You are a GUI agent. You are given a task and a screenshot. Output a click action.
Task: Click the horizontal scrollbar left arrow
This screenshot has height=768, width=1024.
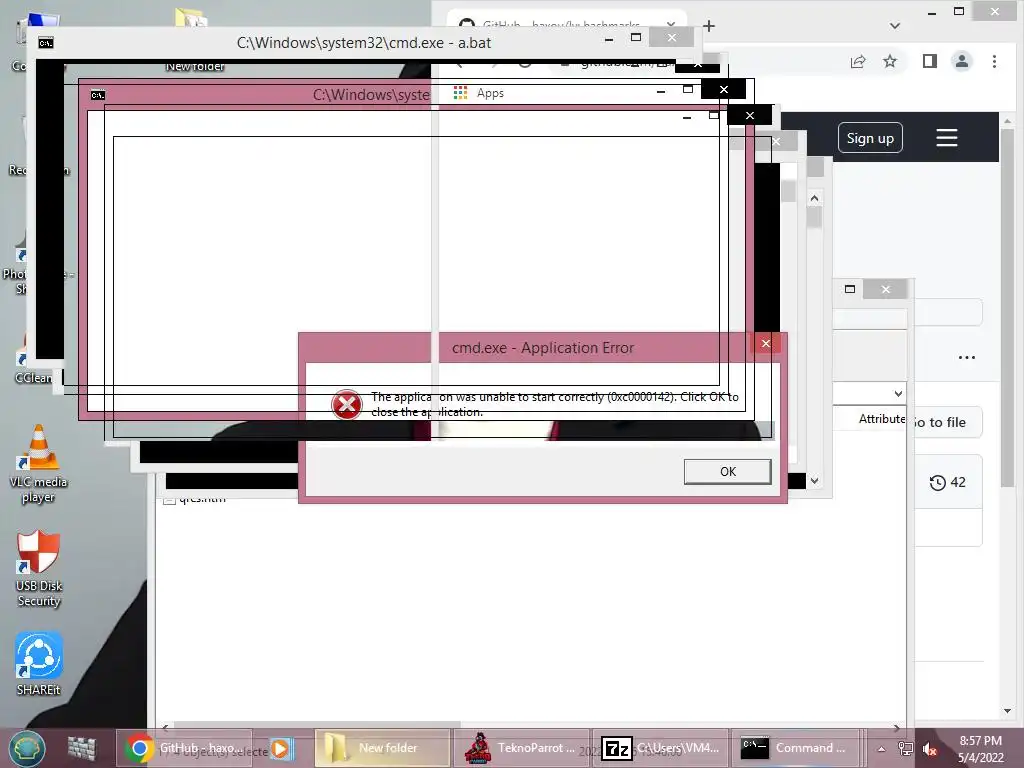[165, 727]
